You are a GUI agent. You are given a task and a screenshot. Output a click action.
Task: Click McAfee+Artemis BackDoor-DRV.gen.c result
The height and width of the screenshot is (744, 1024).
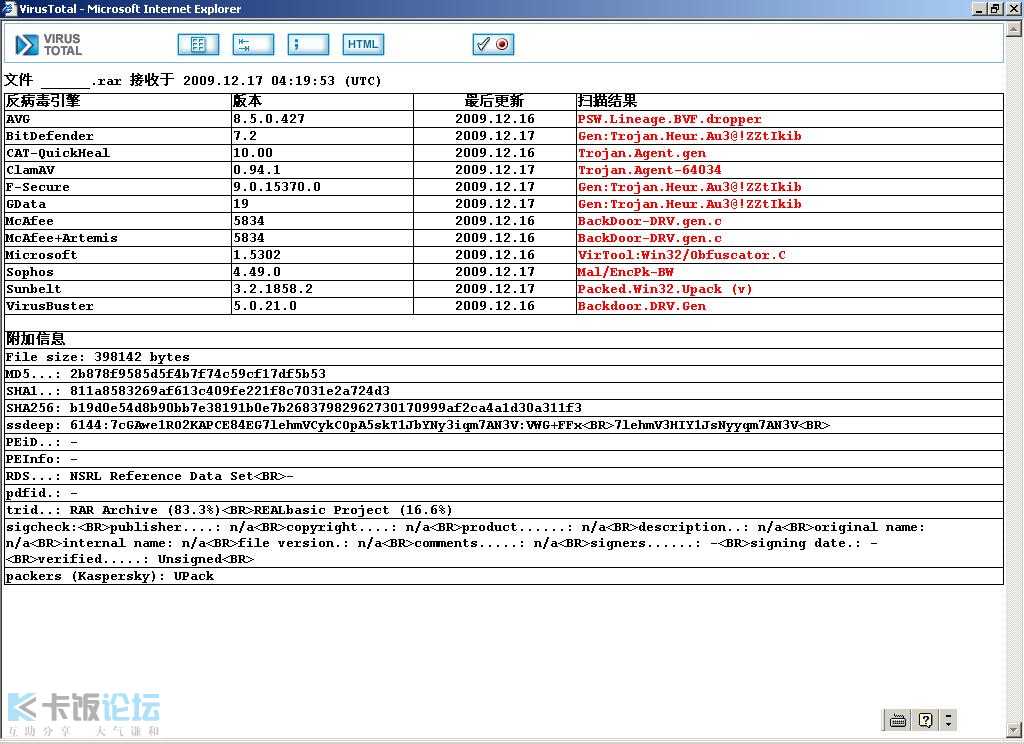650,238
